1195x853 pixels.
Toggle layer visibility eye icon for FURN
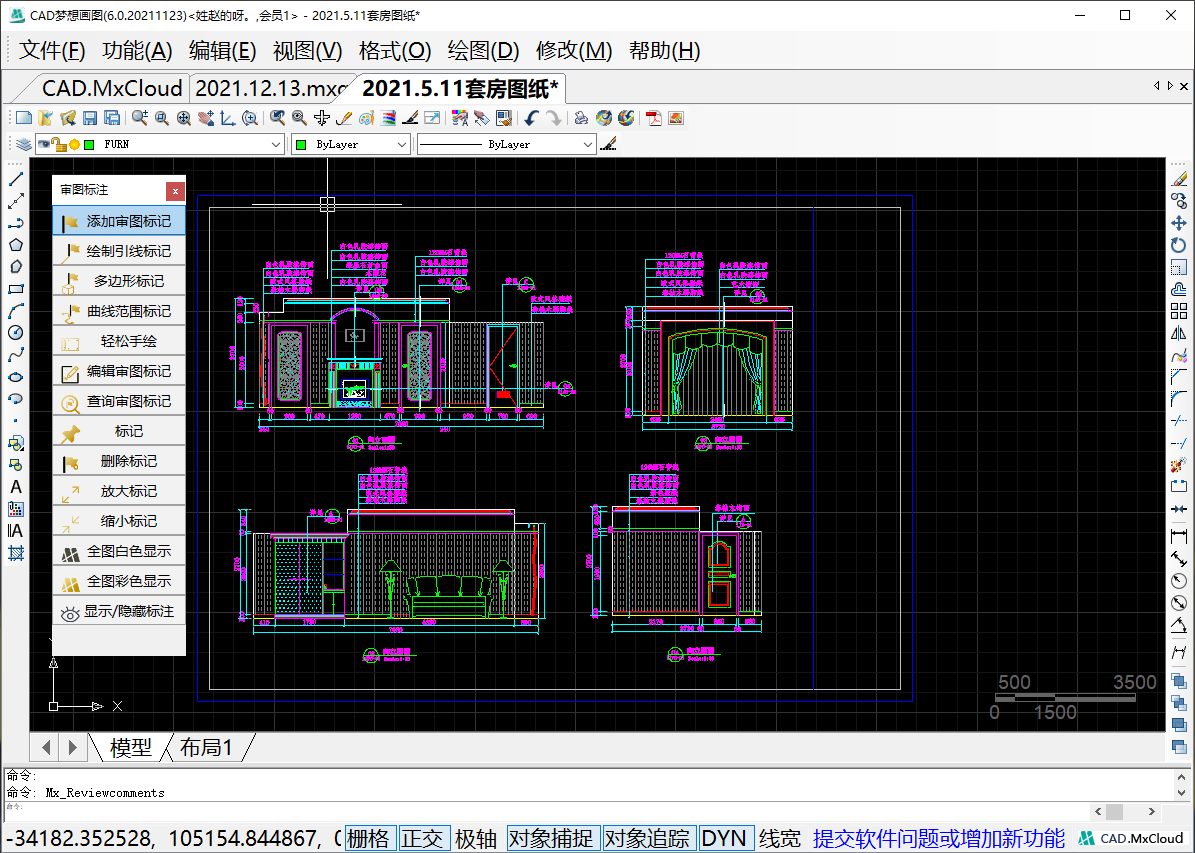(43, 144)
